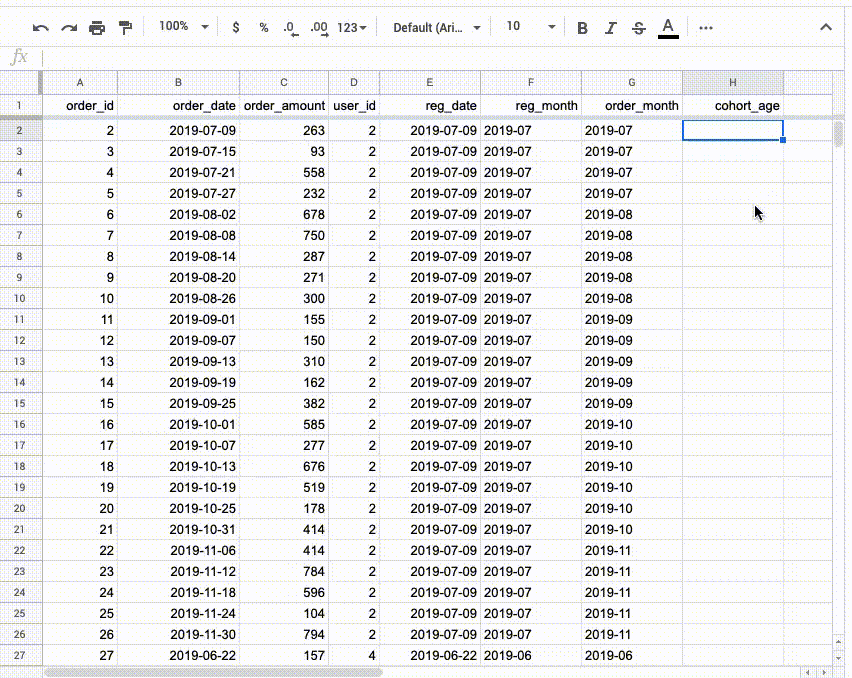852x678 pixels.
Task: Select the active cell H2
Action: (733, 130)
